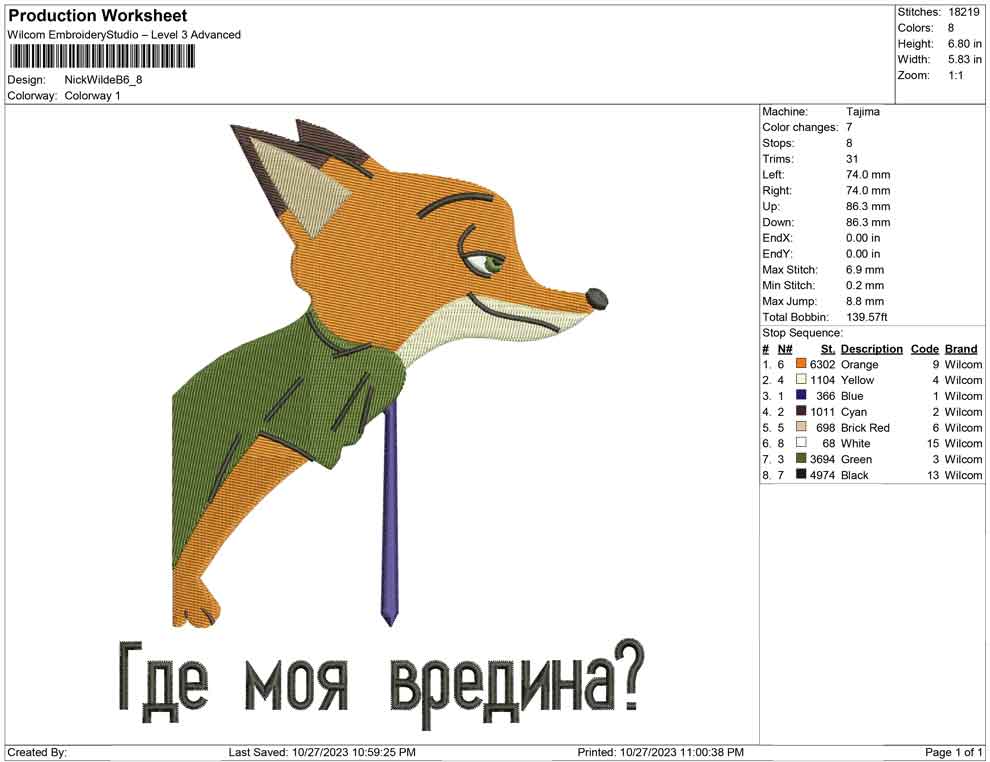
Task: Click the Max Stitch value '6.9 mm'
Action: pyautogui.click(x=865, y=270)
